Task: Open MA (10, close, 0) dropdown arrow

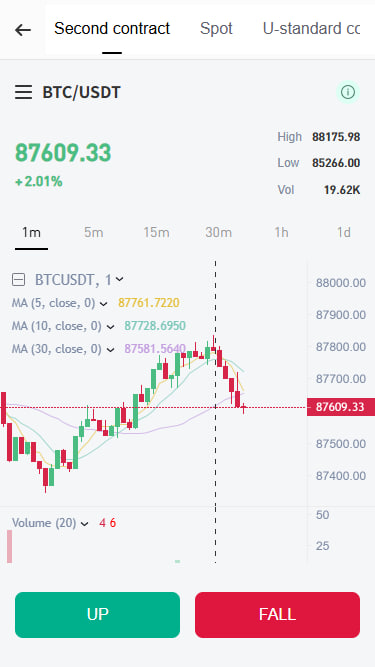Action: coord(110,327)
